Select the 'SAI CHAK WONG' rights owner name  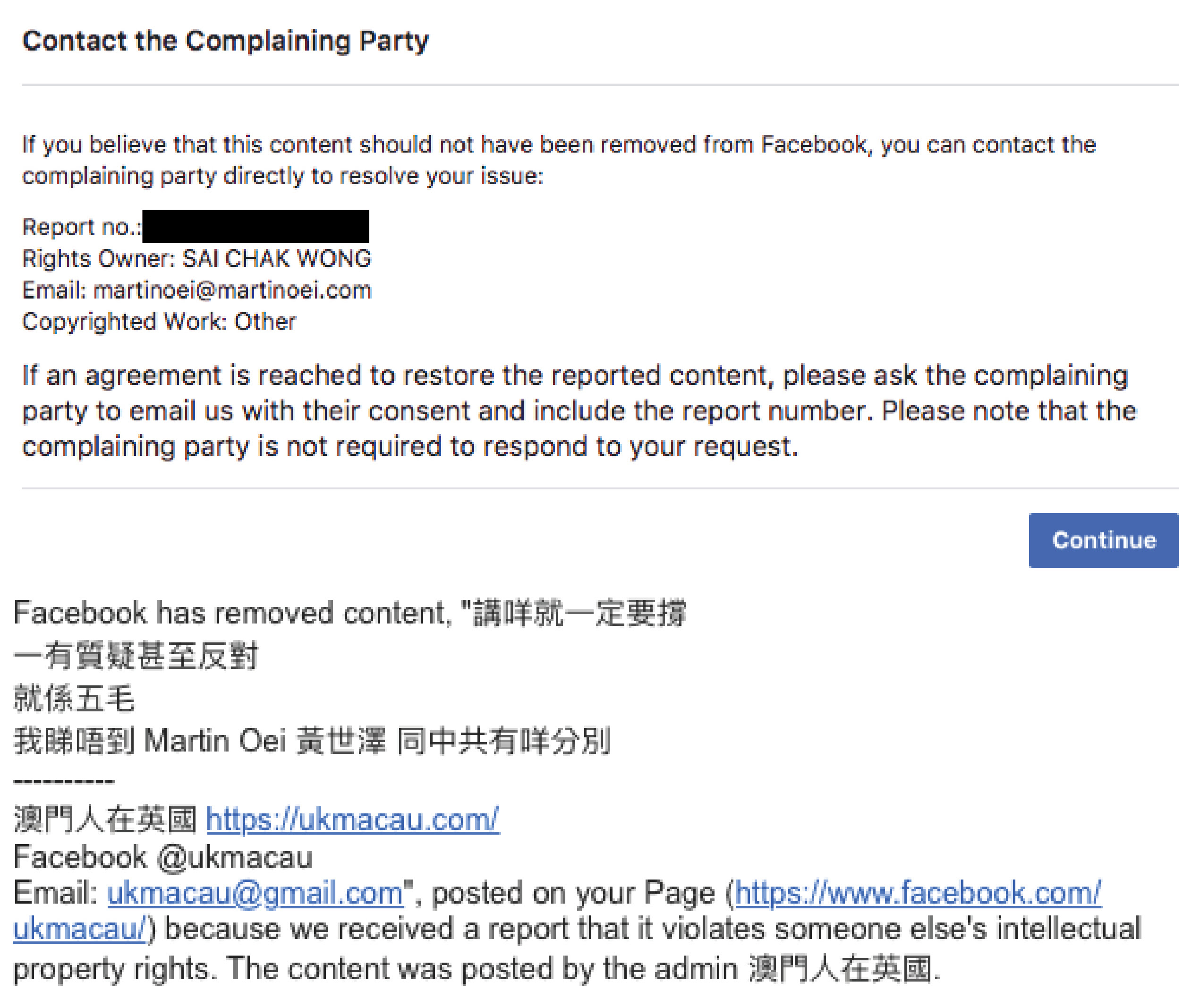276,258
